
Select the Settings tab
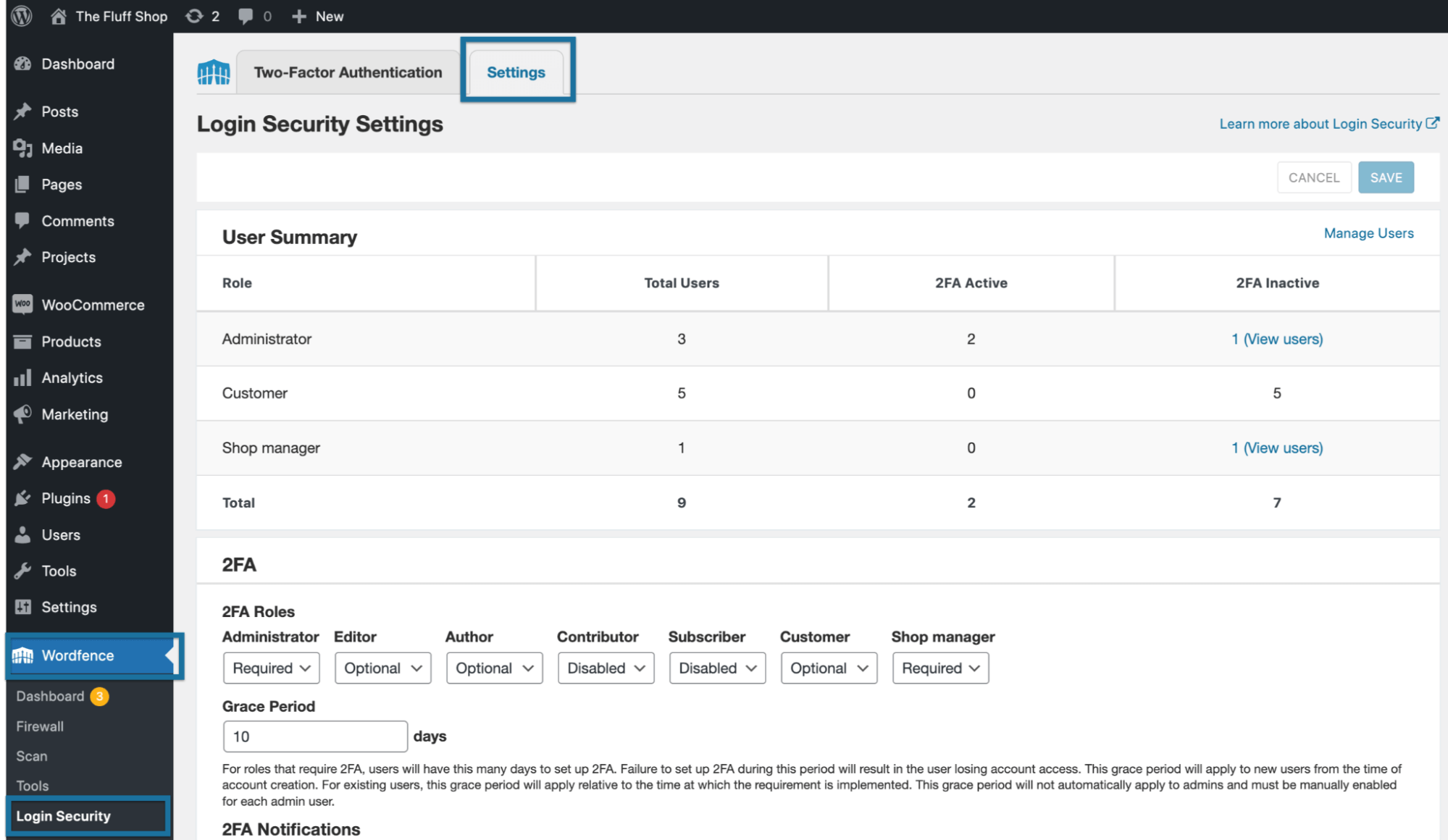(x=516, y=72)
